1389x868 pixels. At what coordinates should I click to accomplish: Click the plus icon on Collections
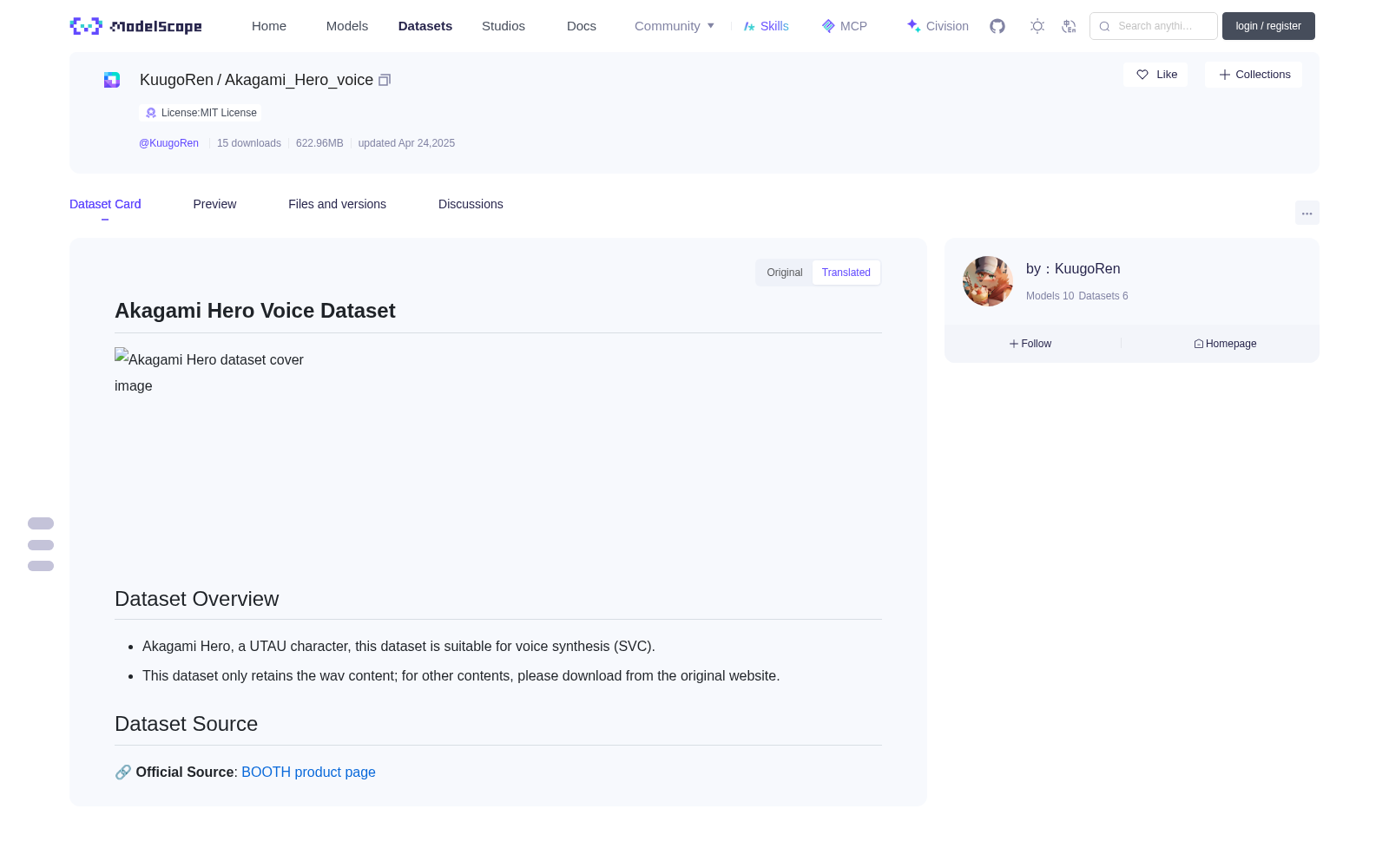pyautogui.click(x=1225, y=75)
